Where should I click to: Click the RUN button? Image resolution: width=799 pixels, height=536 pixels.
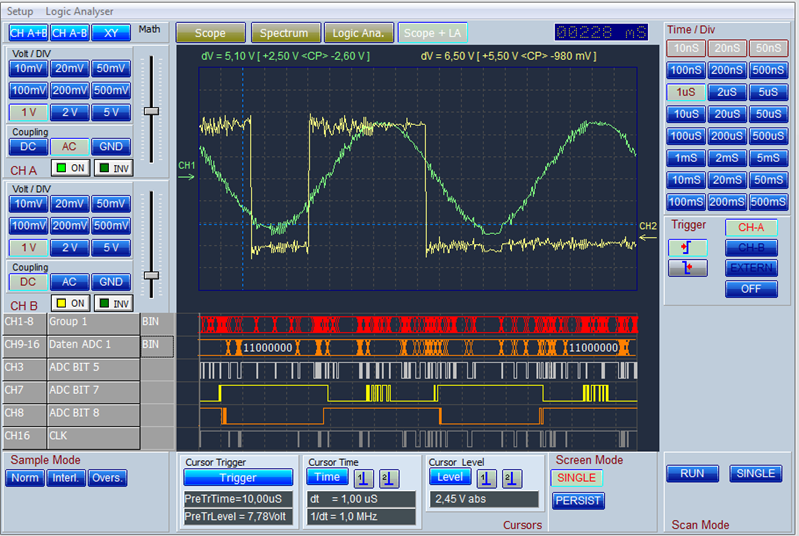tap(692, 473)
